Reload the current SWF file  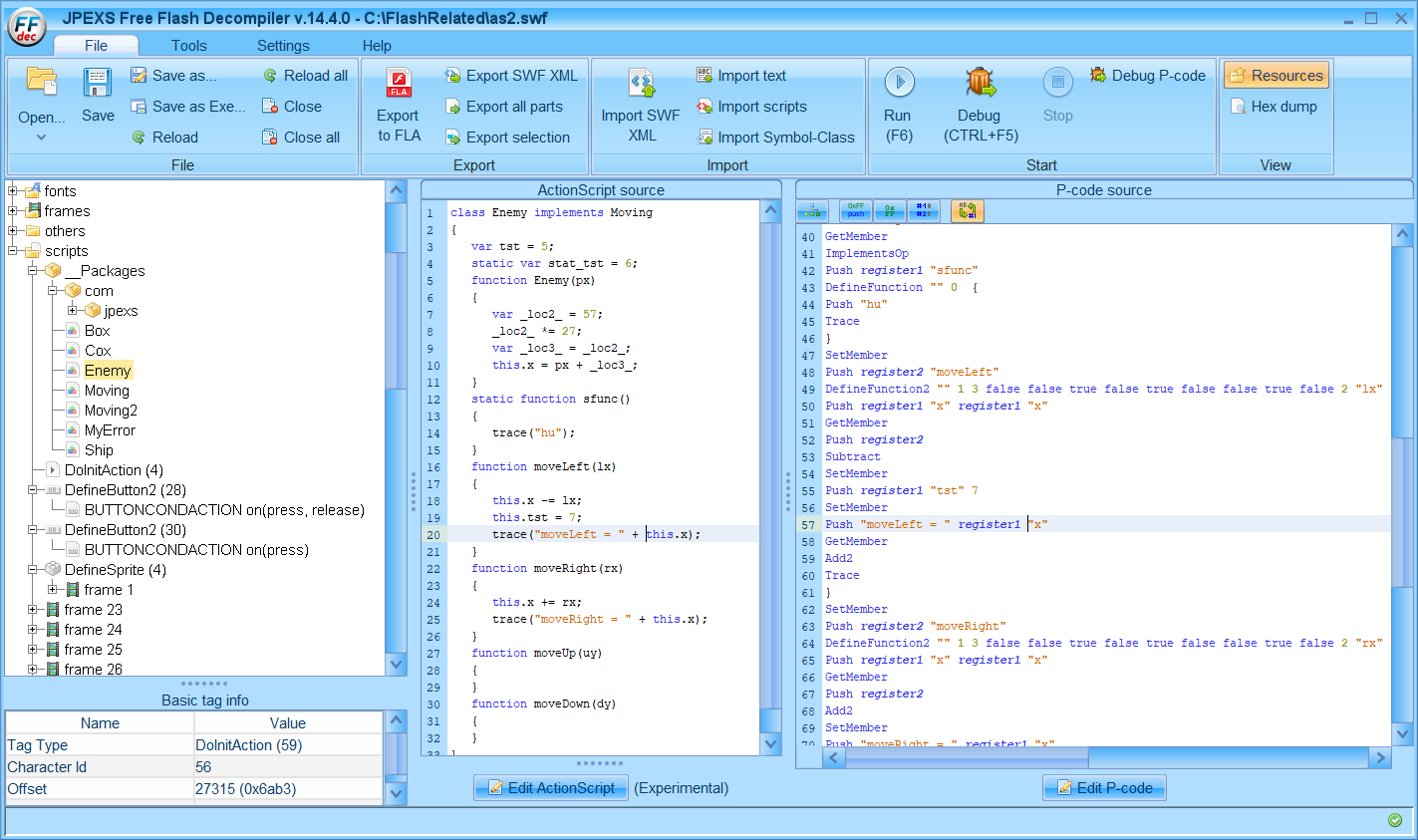[164, 138]
